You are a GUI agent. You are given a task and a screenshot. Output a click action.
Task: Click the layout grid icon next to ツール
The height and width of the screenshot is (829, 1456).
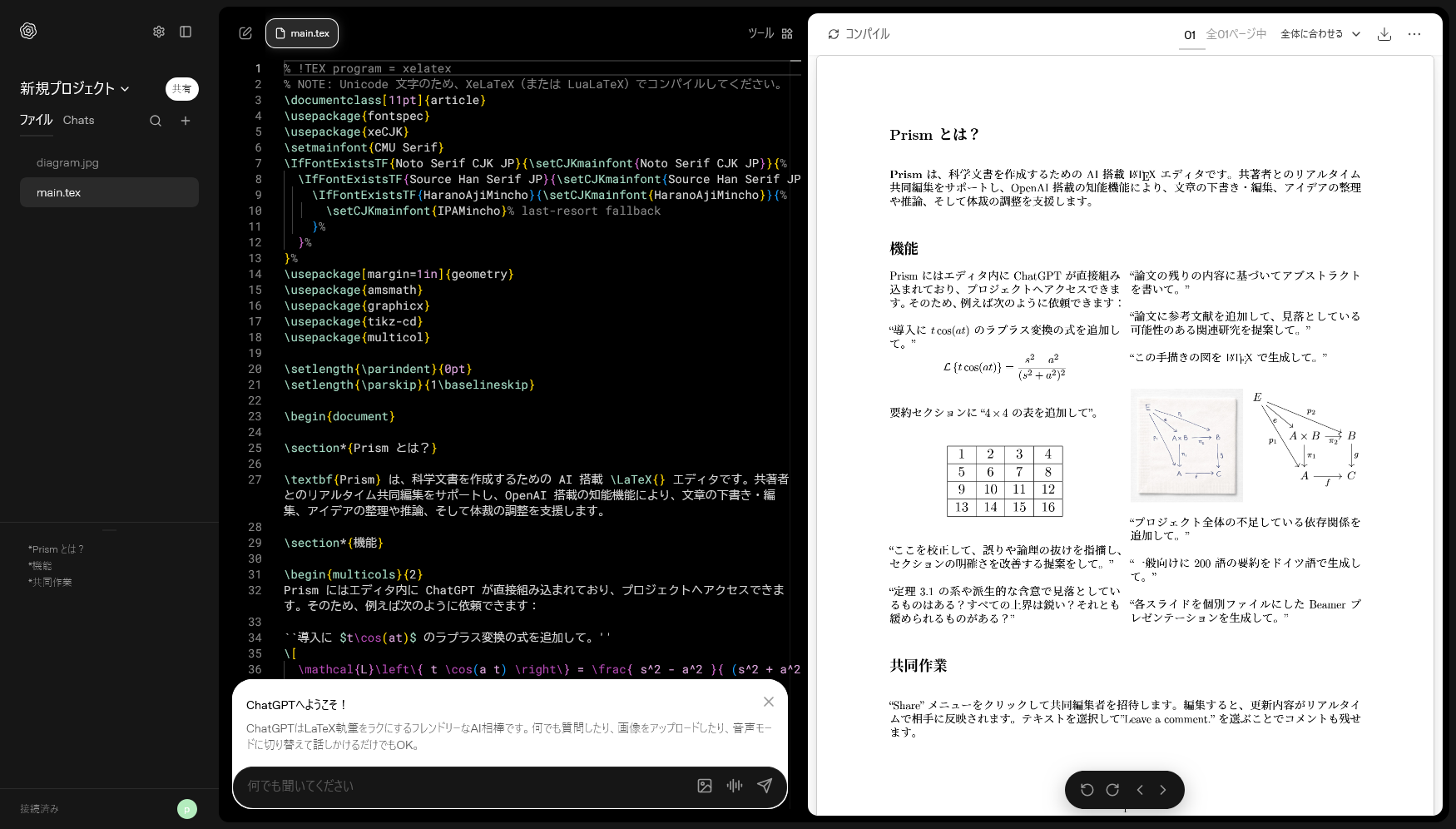[x=786, y=34]
